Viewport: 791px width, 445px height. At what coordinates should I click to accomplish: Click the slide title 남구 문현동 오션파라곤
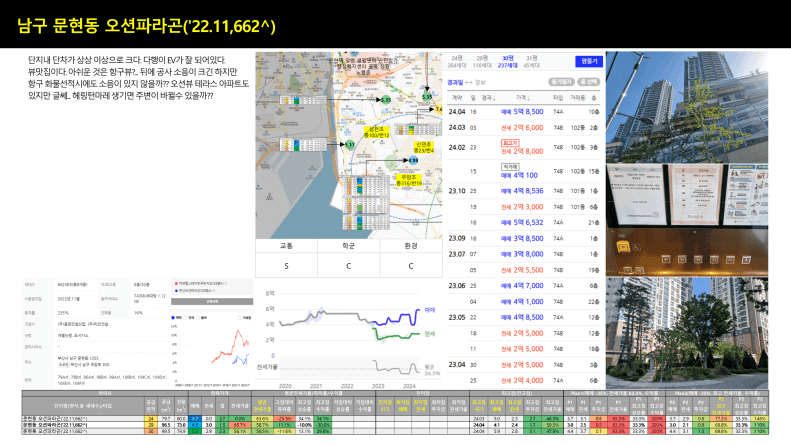[146, 26]
